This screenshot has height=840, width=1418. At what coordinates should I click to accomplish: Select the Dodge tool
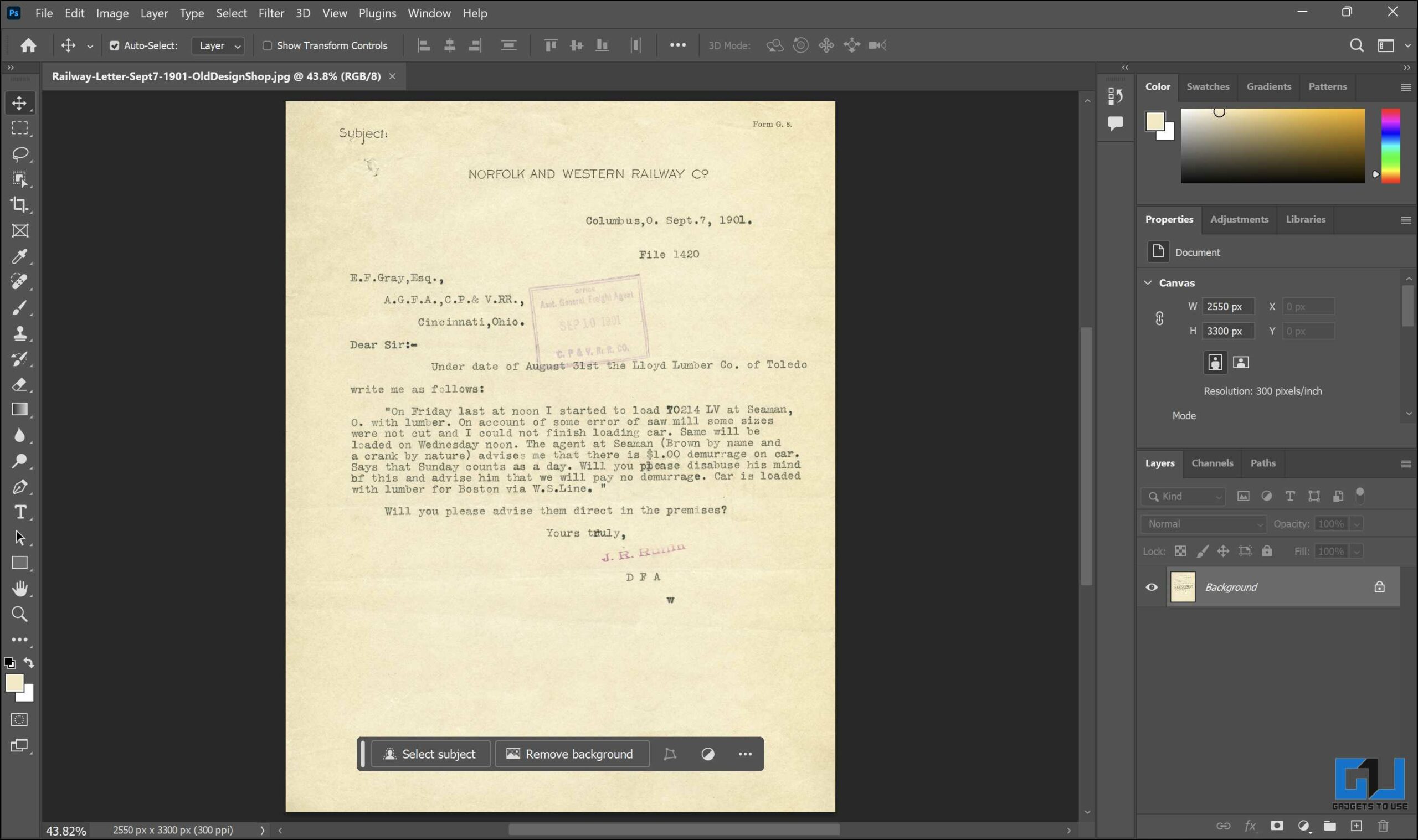pyautogui.click(x=20, y=461)
